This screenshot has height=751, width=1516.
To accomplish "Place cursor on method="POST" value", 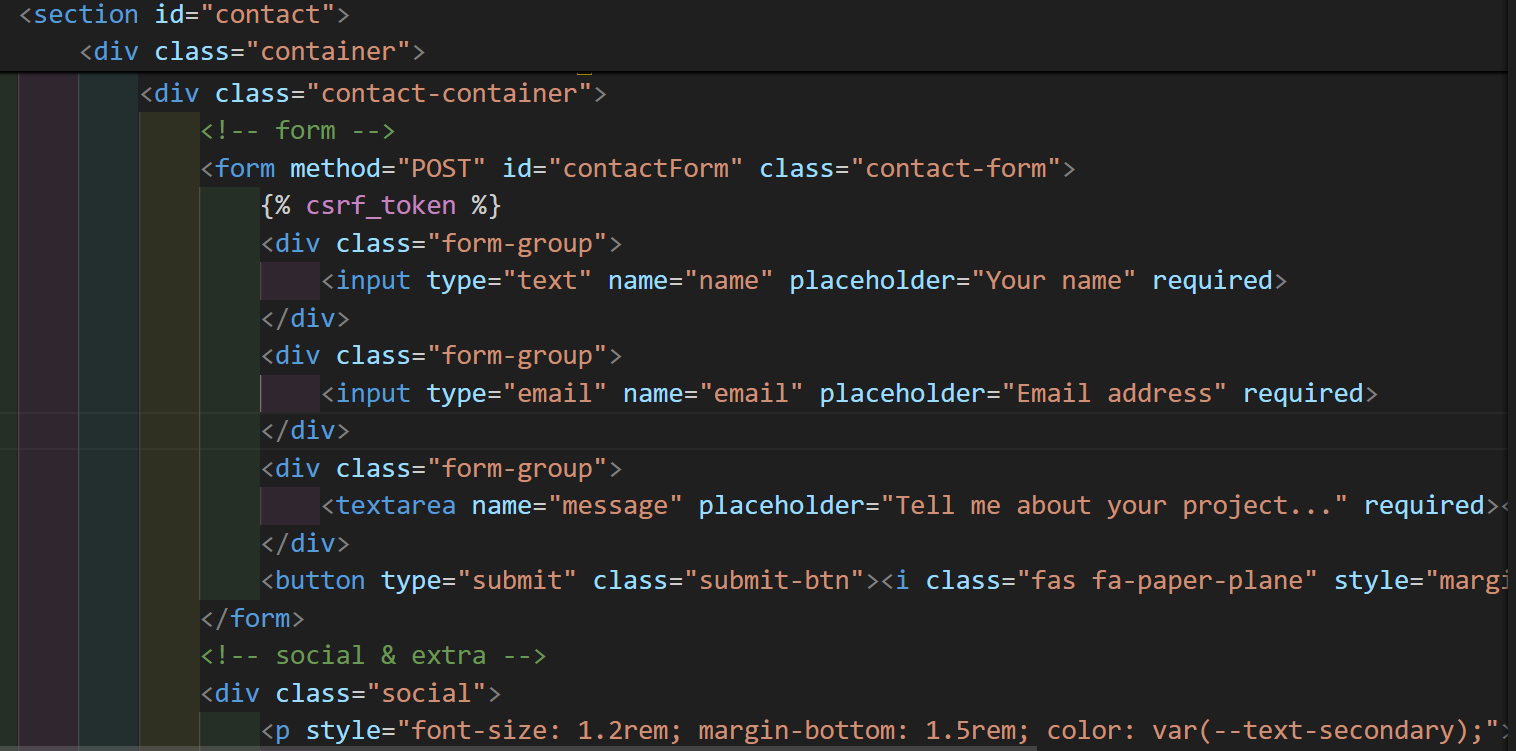I will pyautogui.click(x=441, y=168).
